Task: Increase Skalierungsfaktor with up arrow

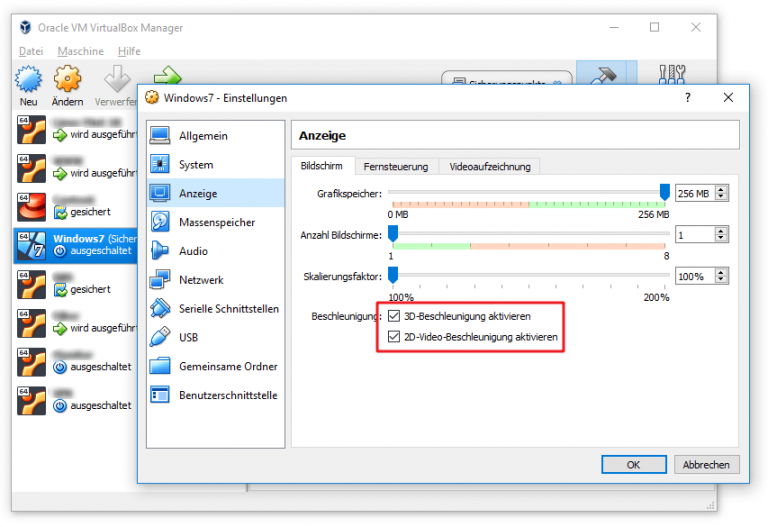Action: coord(720,273)
